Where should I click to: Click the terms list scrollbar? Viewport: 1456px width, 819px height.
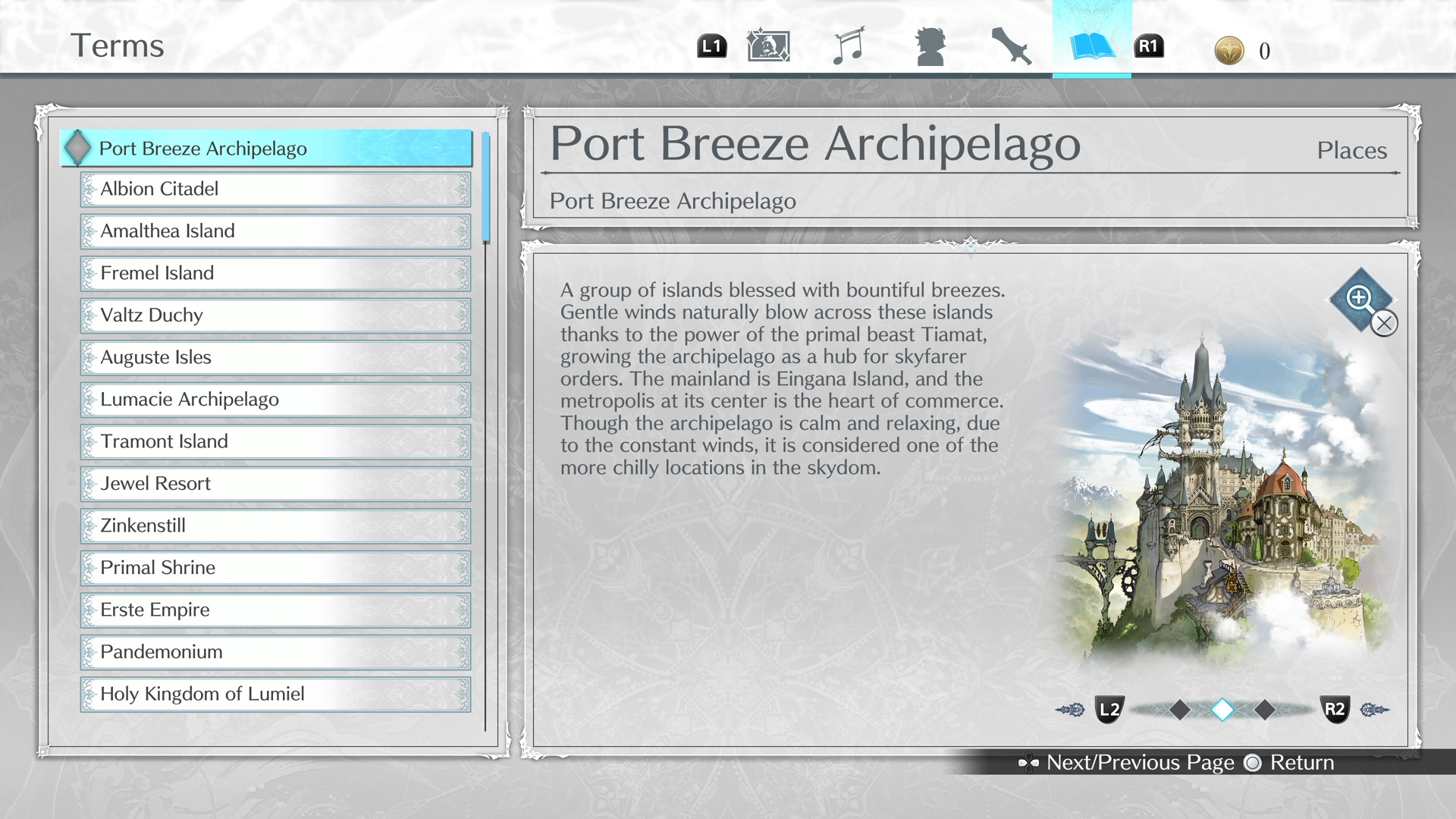485,188
